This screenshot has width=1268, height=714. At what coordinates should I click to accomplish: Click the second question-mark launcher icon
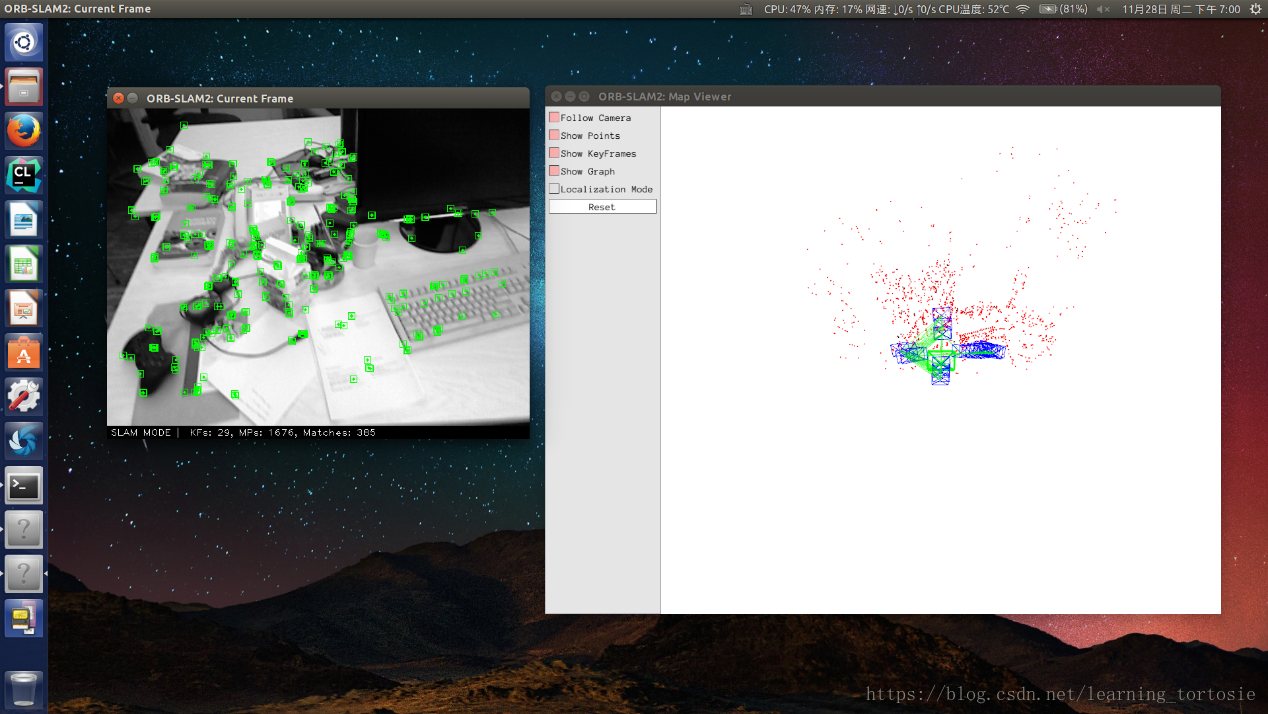point(24,574)
